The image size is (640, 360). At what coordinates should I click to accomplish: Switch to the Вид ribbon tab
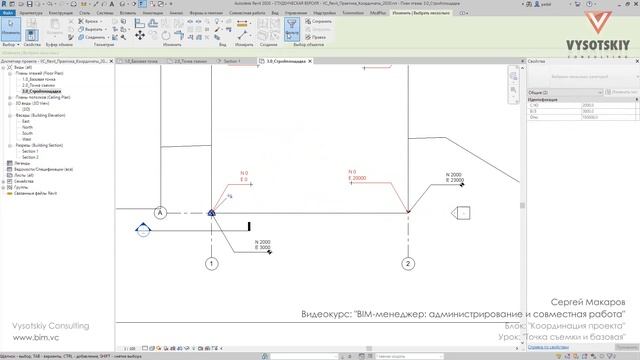pyautogui.click(x=275, y=13)
